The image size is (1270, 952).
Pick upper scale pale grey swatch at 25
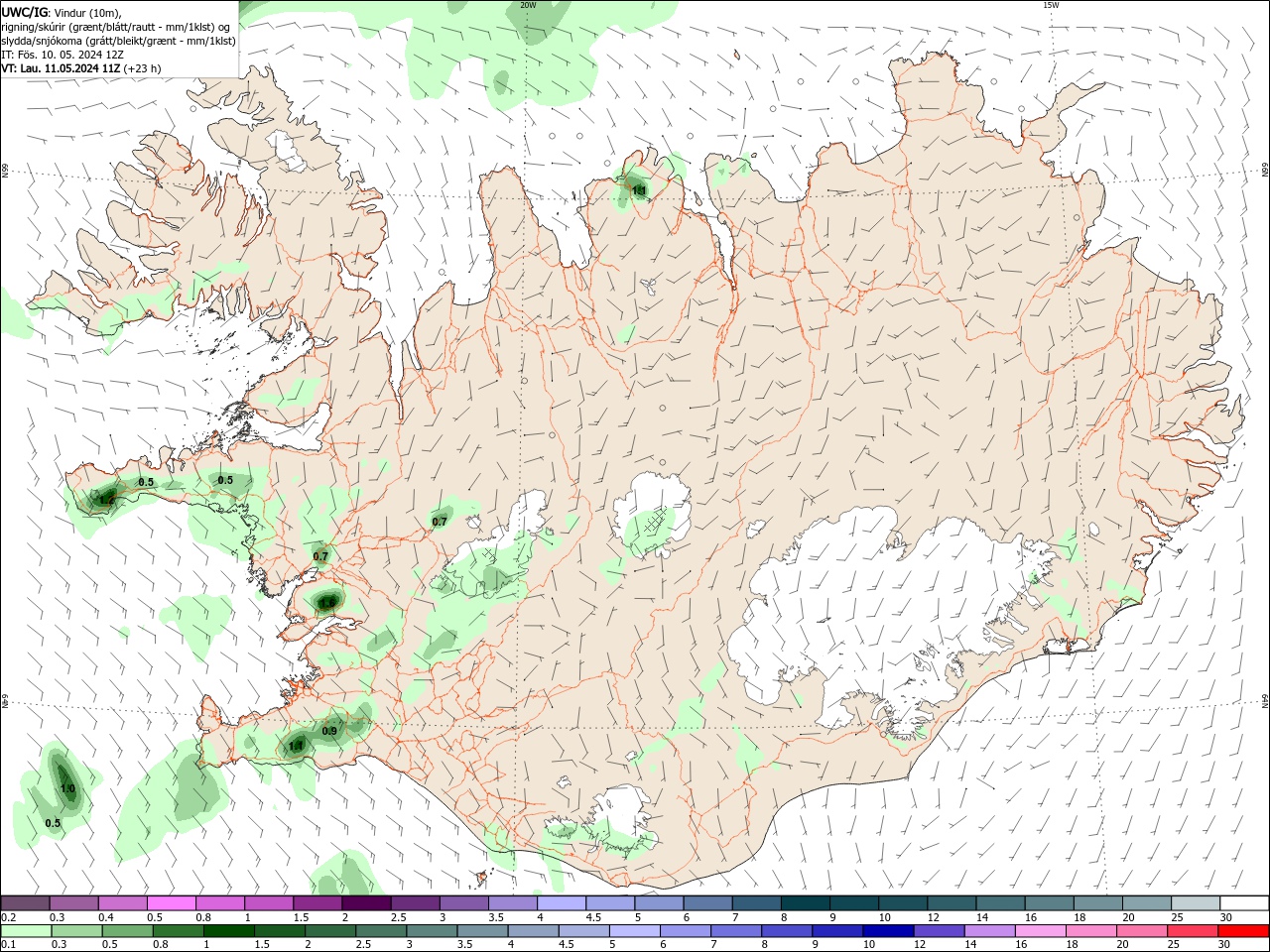1196,902
